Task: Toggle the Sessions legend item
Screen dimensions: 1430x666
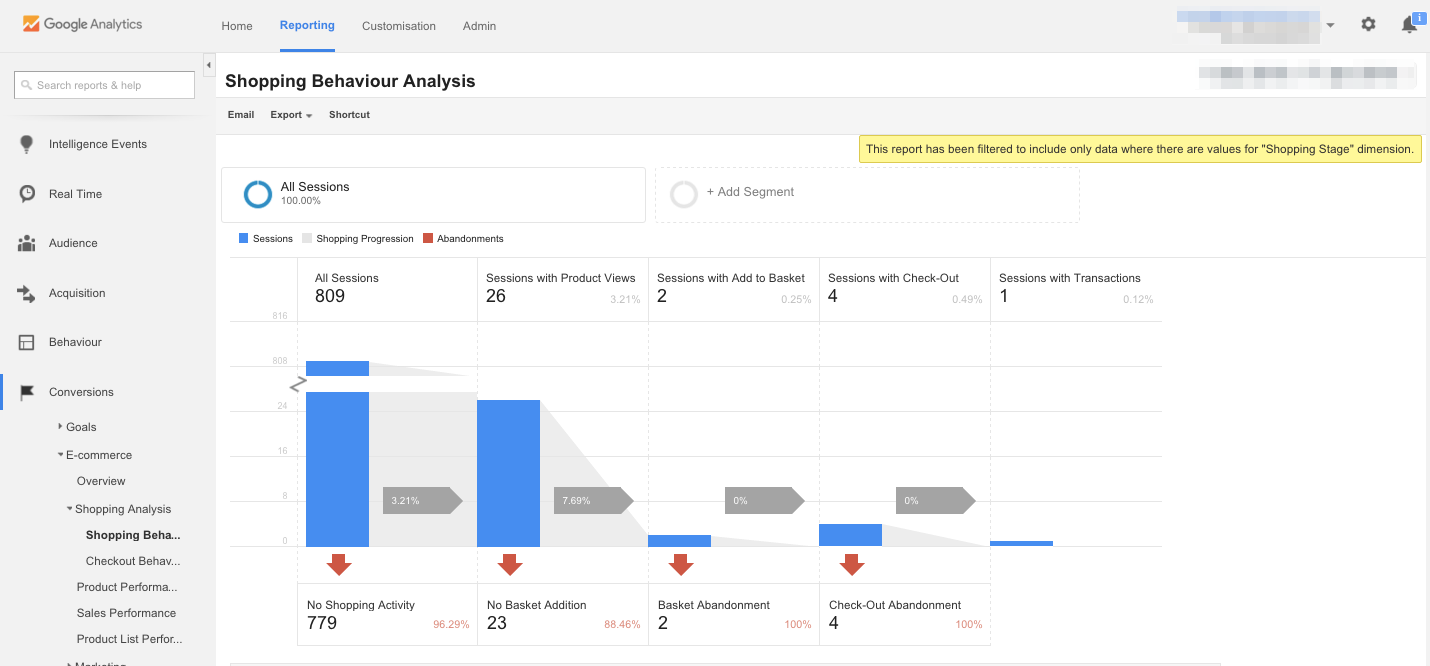Action: (264, 238)
